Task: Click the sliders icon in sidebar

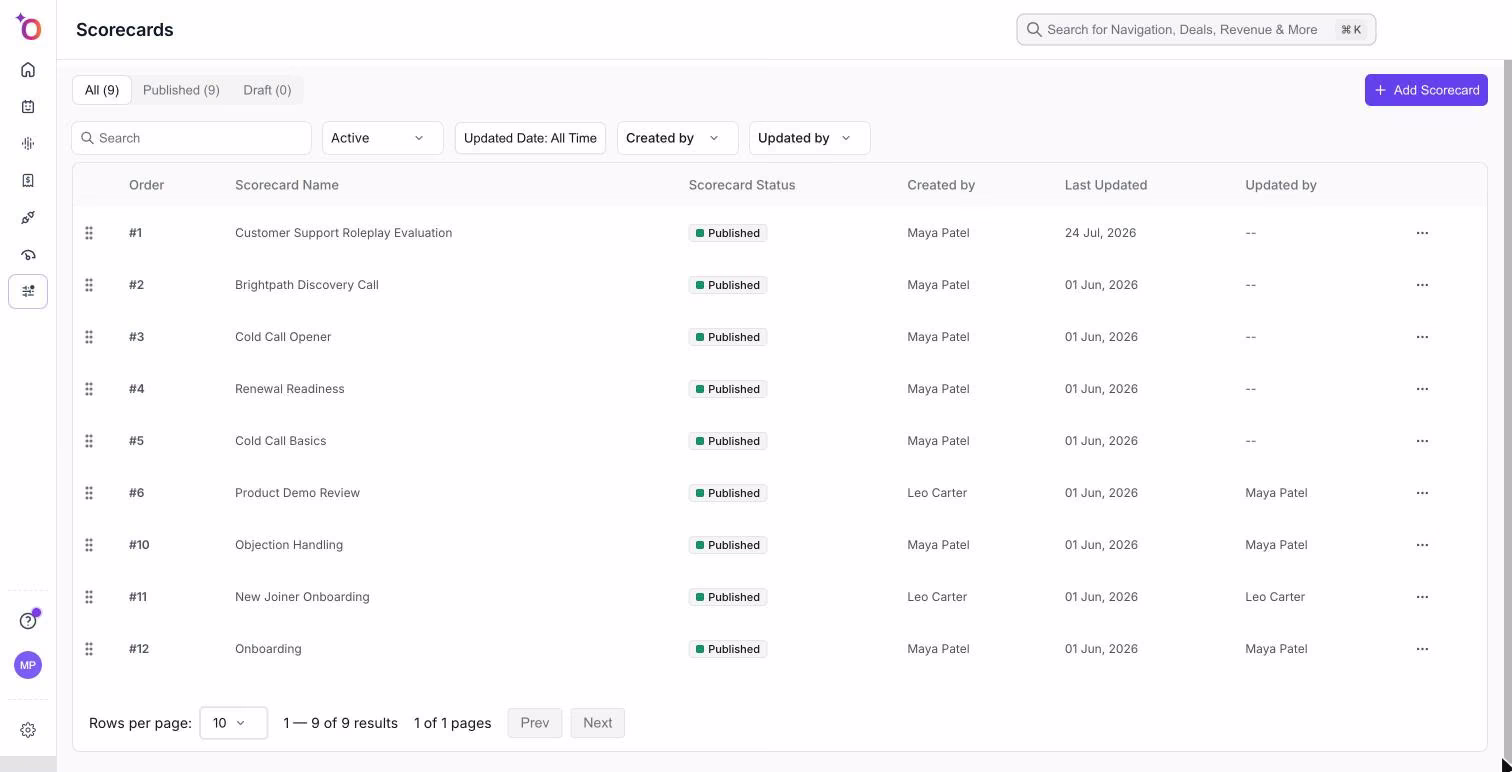Action: (x=28, y=291)
